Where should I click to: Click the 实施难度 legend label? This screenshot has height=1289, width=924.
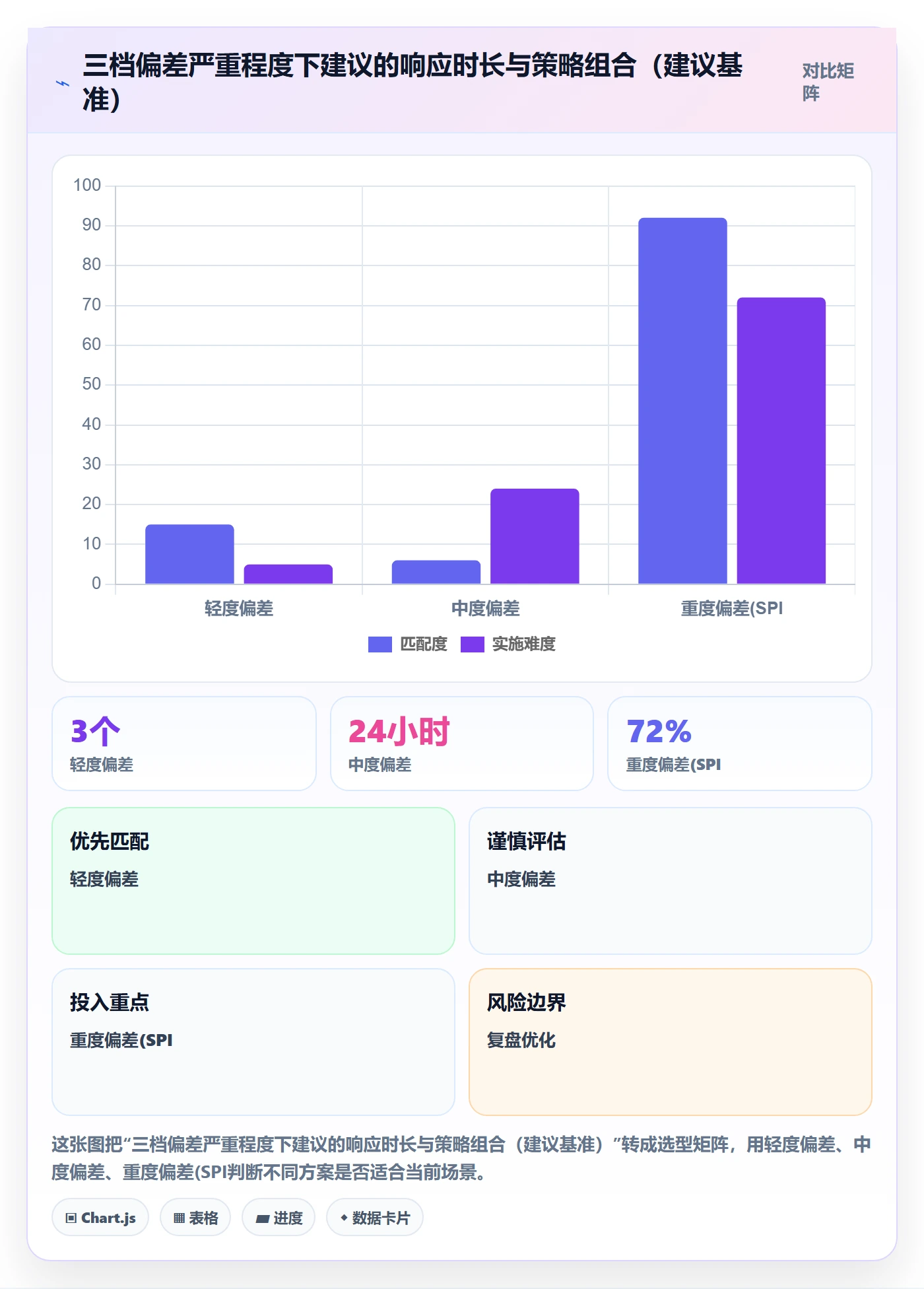click(x=524, y=644)
